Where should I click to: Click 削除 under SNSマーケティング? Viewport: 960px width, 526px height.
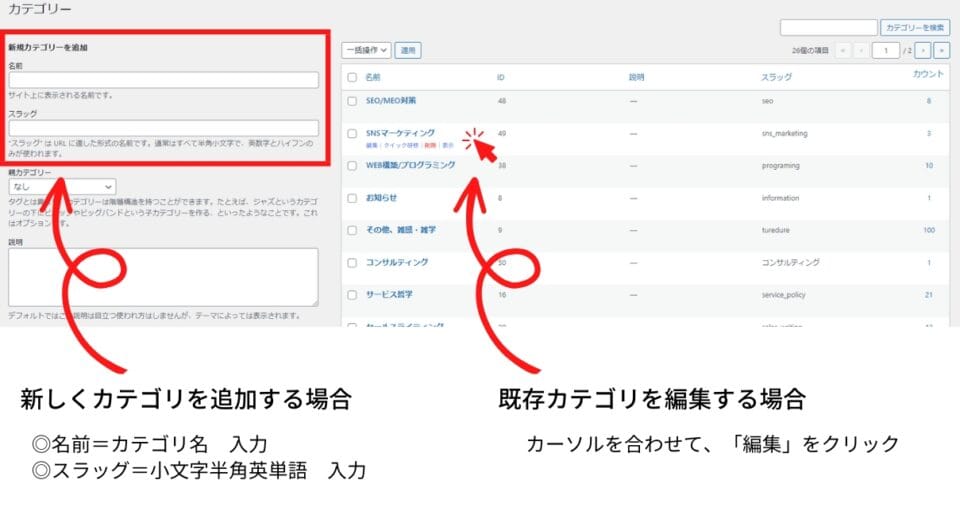coord(430,146)
